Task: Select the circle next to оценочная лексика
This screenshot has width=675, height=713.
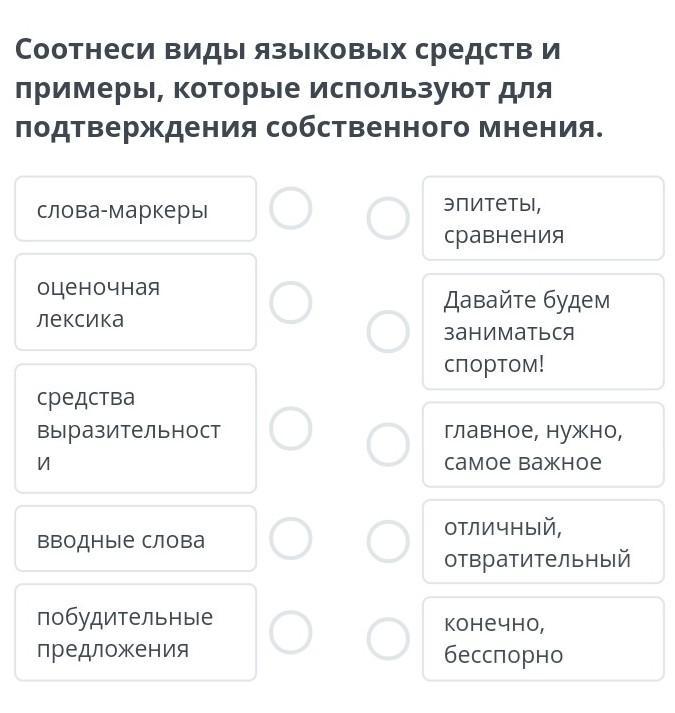Action: tap(291, 302)
